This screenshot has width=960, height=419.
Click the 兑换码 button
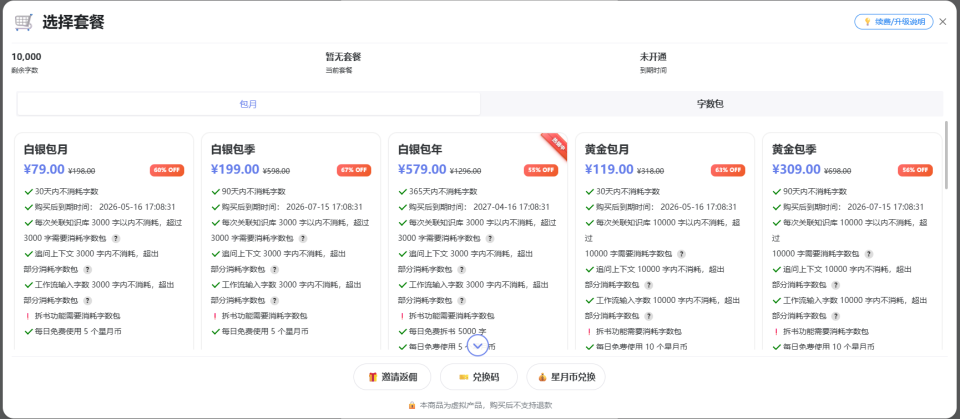click(x=479, y=377)
